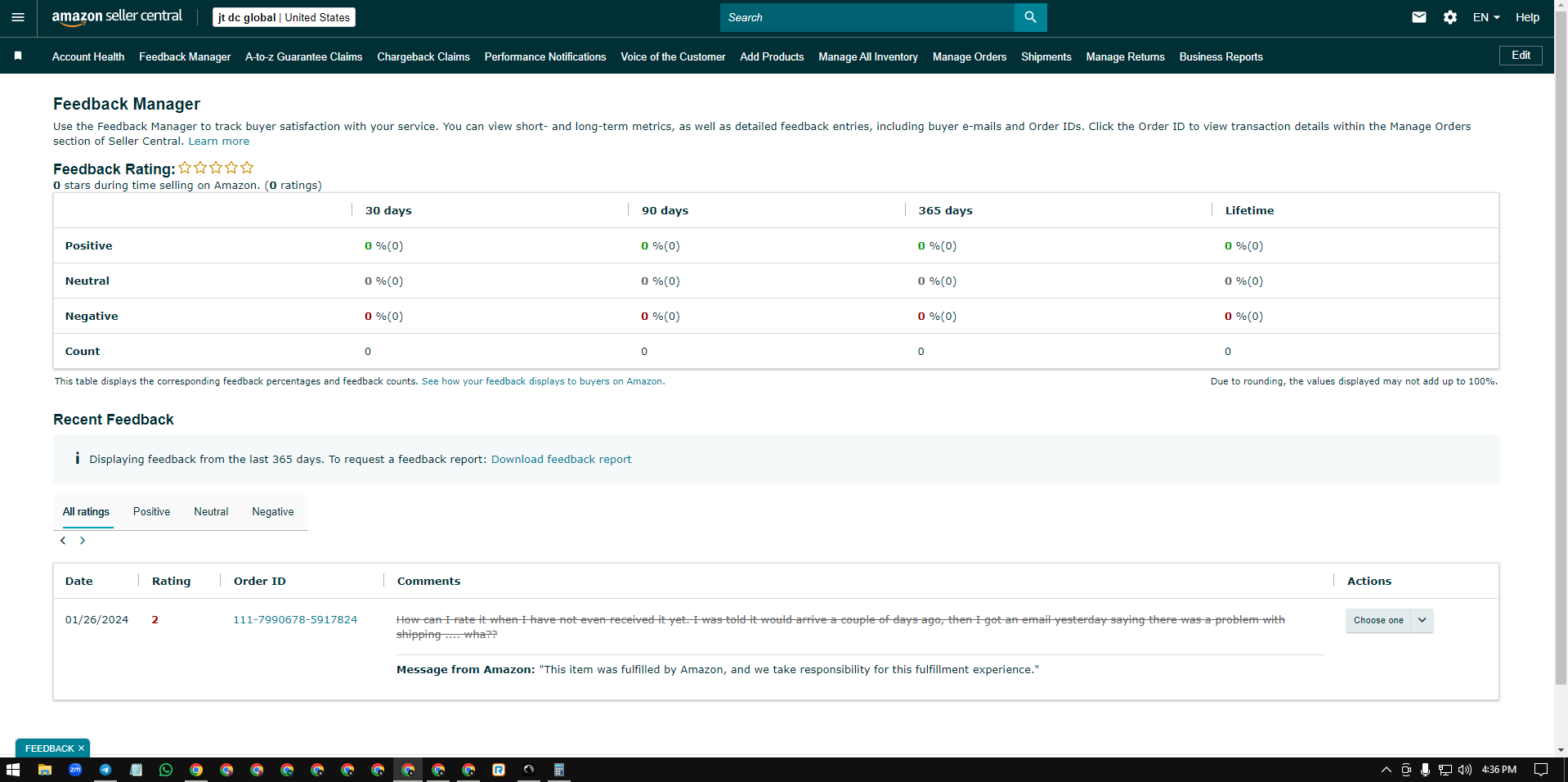Open the messages envelope icon

[x=1419, y=17]
